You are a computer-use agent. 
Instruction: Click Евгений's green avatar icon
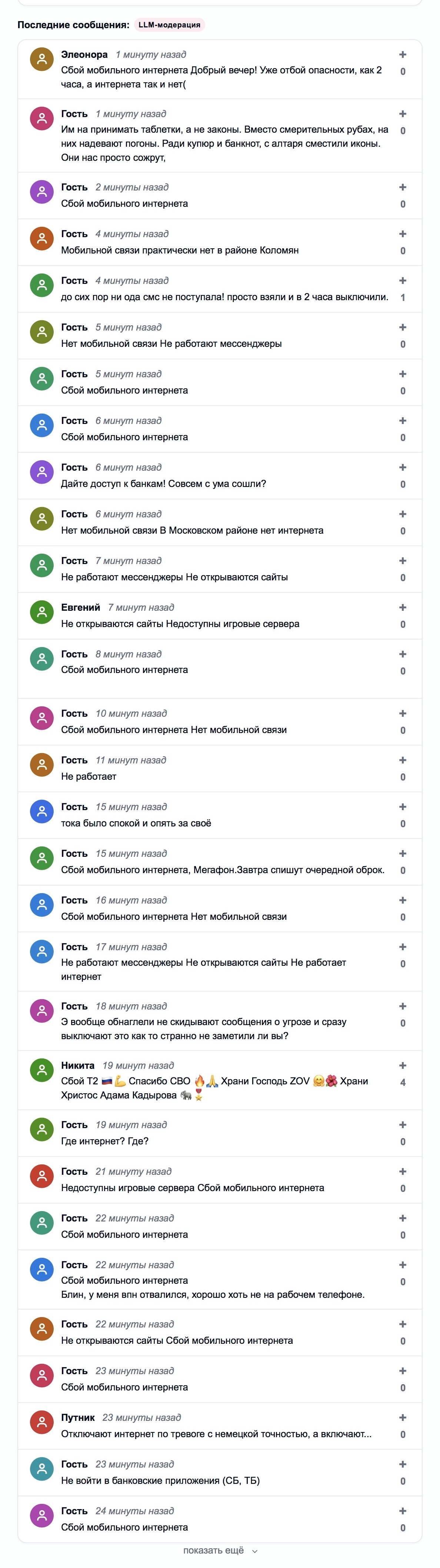[42, 612]
